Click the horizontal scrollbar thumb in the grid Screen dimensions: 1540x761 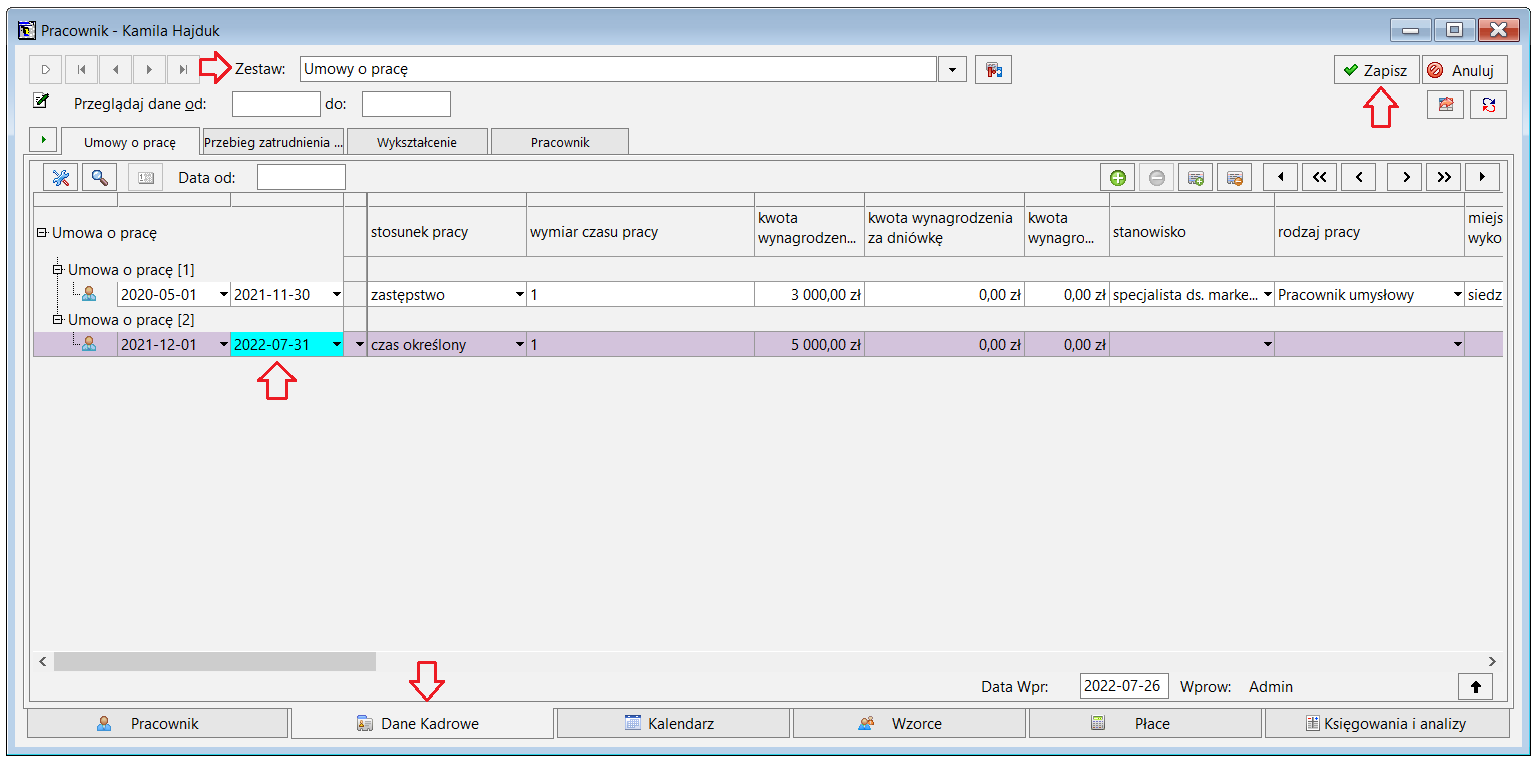pyautogui.click(x=215, y=661)
